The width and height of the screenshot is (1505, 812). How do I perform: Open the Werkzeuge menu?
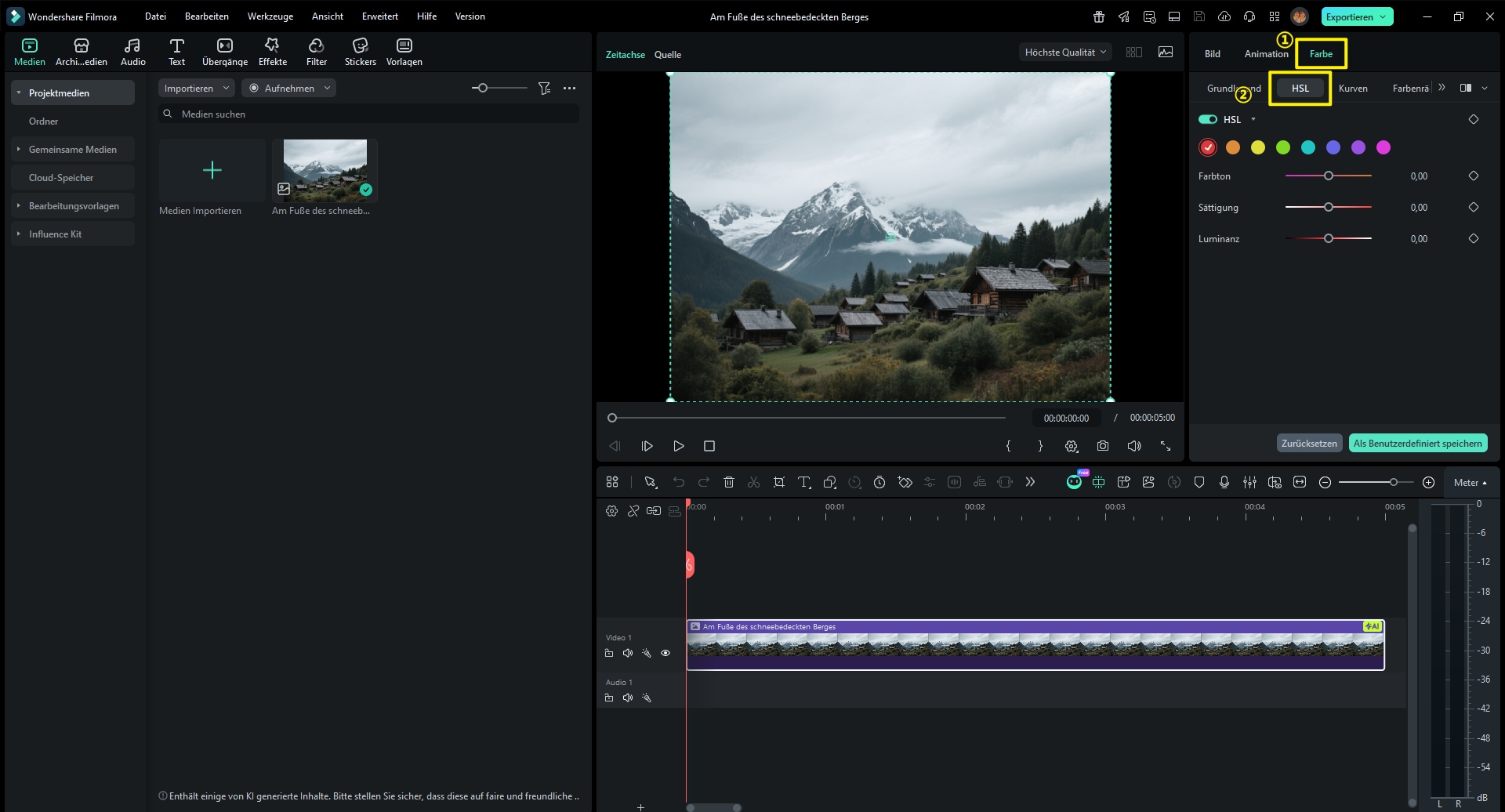pyautogui.click(x=270, y=16)
